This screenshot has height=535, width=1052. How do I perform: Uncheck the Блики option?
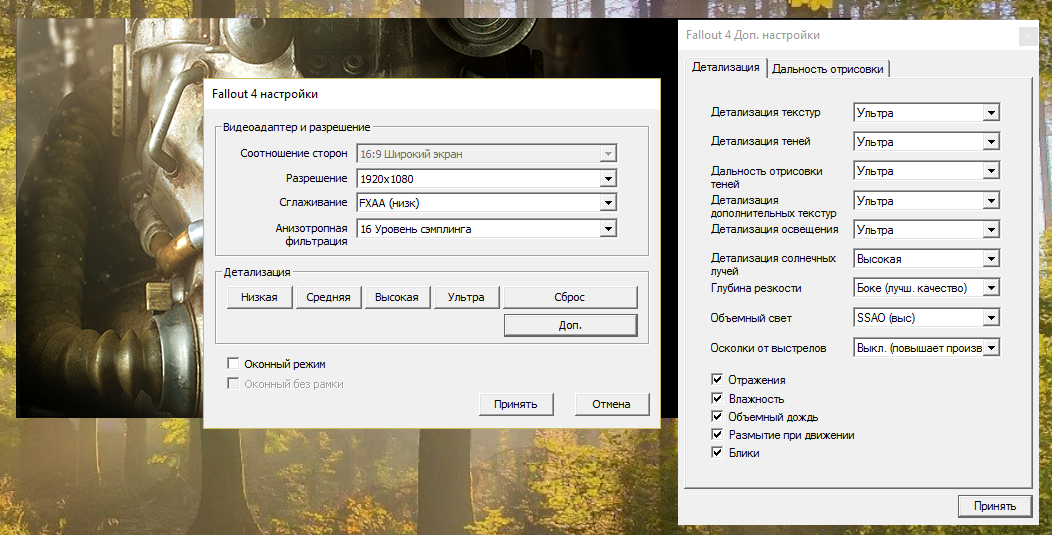pos(717,453)
